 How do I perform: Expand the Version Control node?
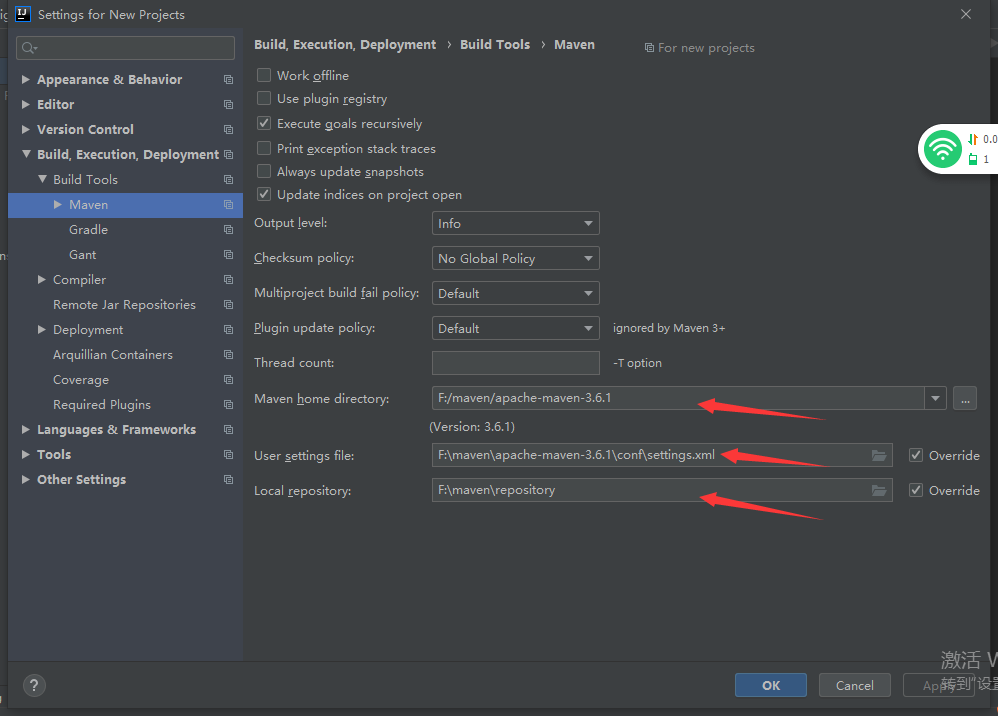pyautogui.click(x=25, y=129)
